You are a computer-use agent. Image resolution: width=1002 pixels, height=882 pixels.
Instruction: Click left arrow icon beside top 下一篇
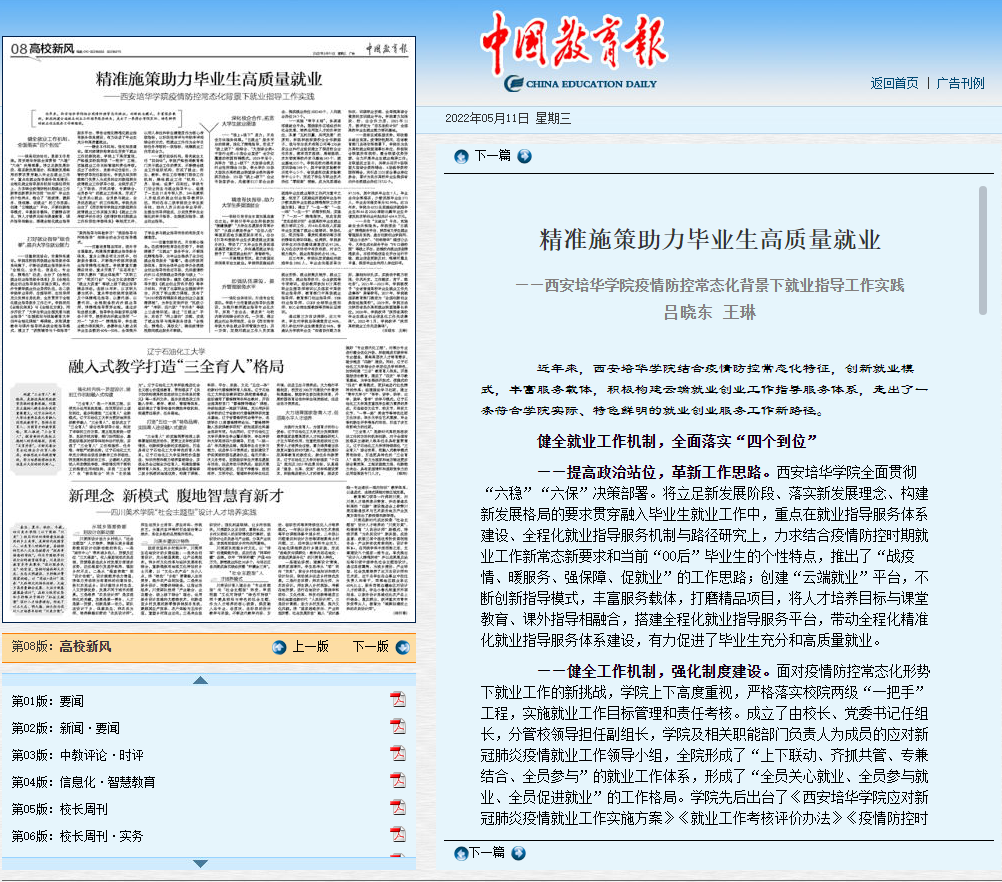click(x=461, y=157)
